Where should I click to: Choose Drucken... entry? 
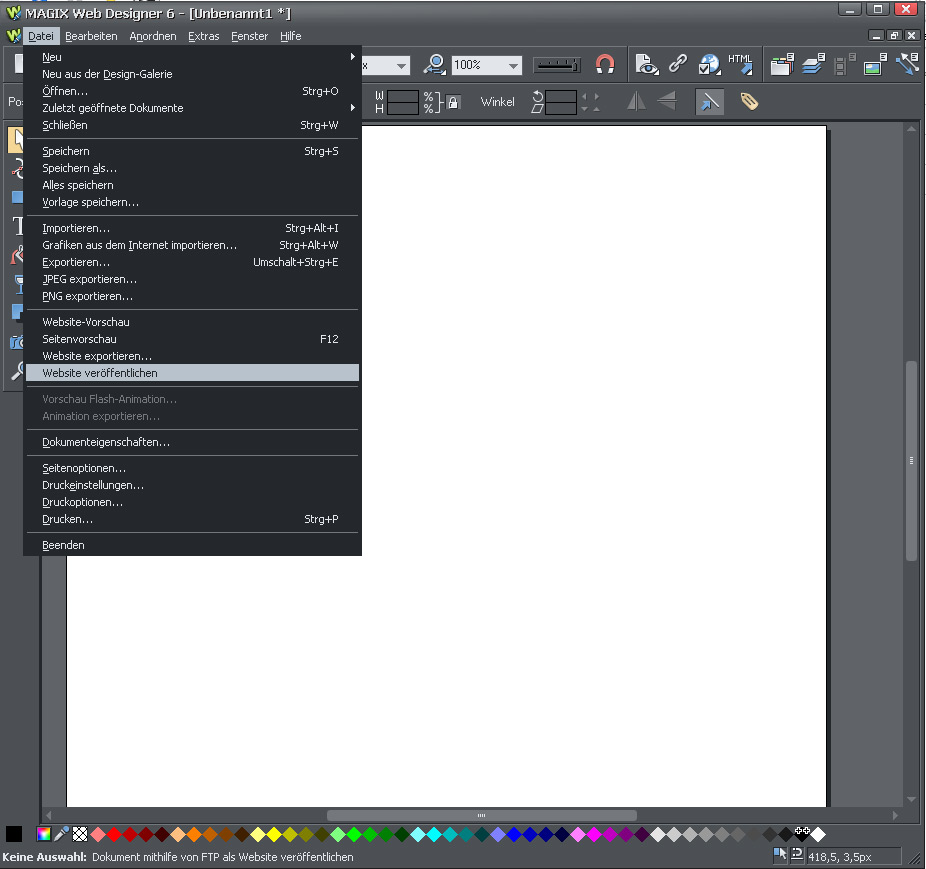(193, 519)
